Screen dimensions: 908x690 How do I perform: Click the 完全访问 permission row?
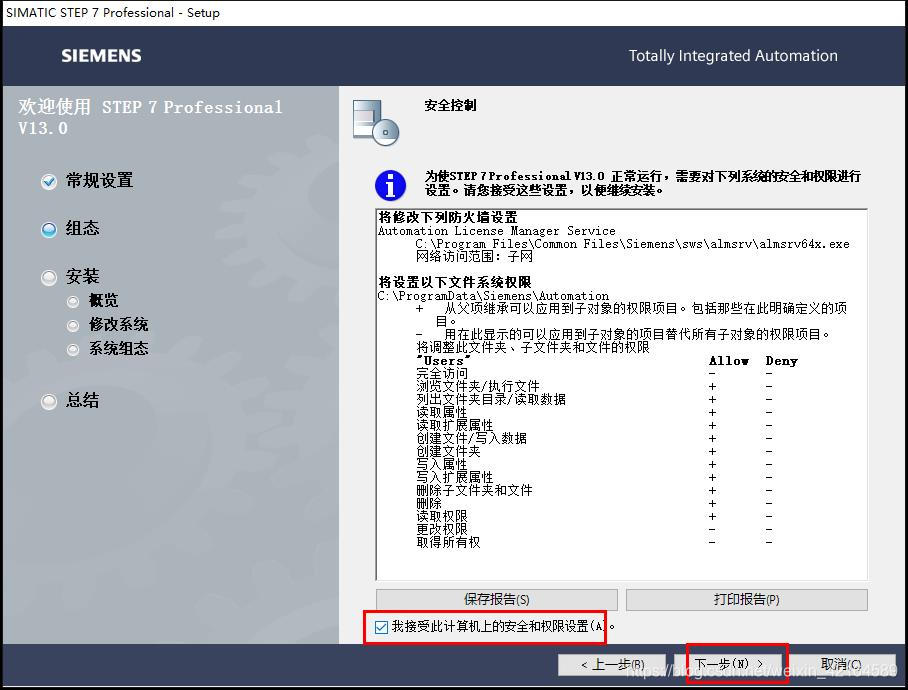click(595, 373)
